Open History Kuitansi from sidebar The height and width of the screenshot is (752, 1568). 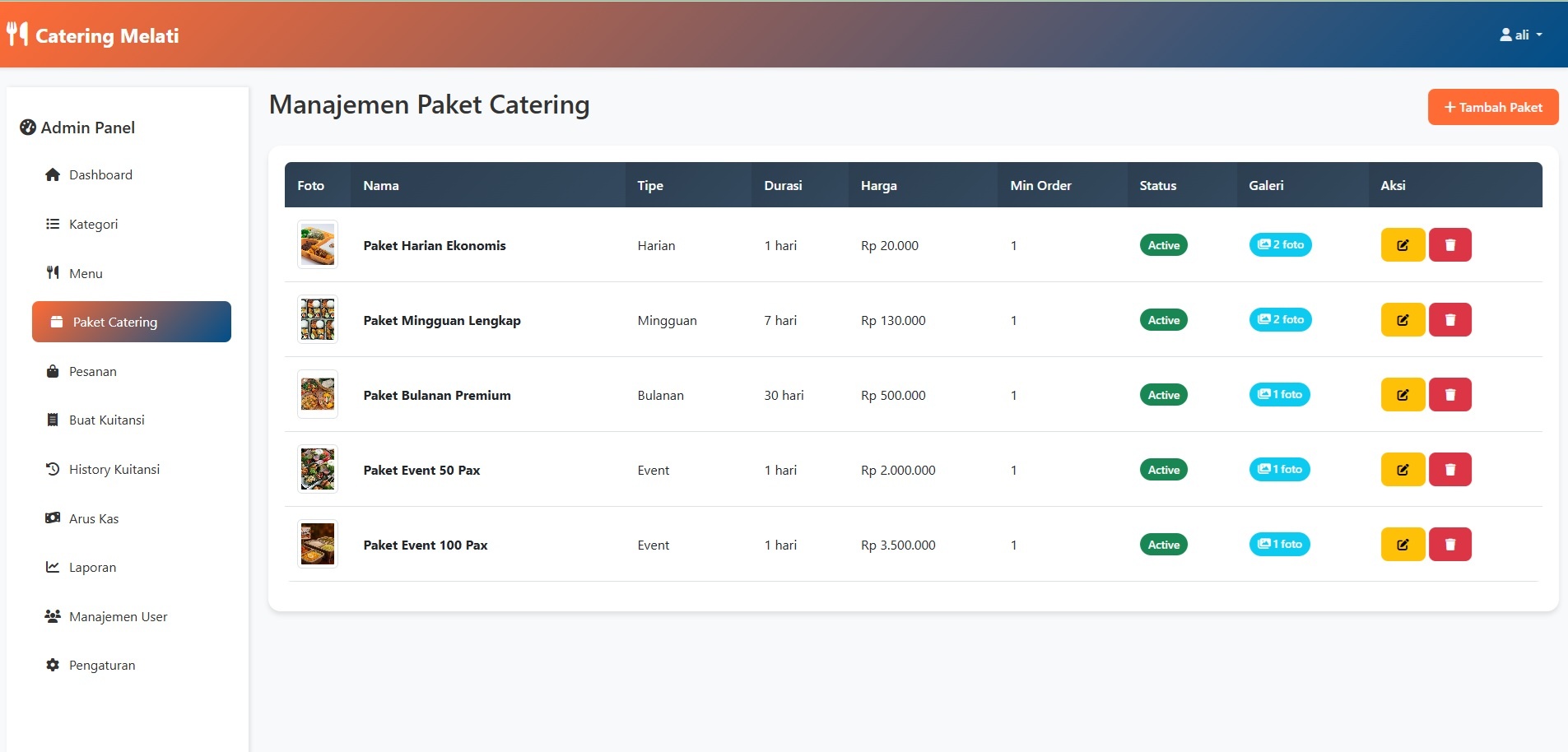[x=114, y=470]
